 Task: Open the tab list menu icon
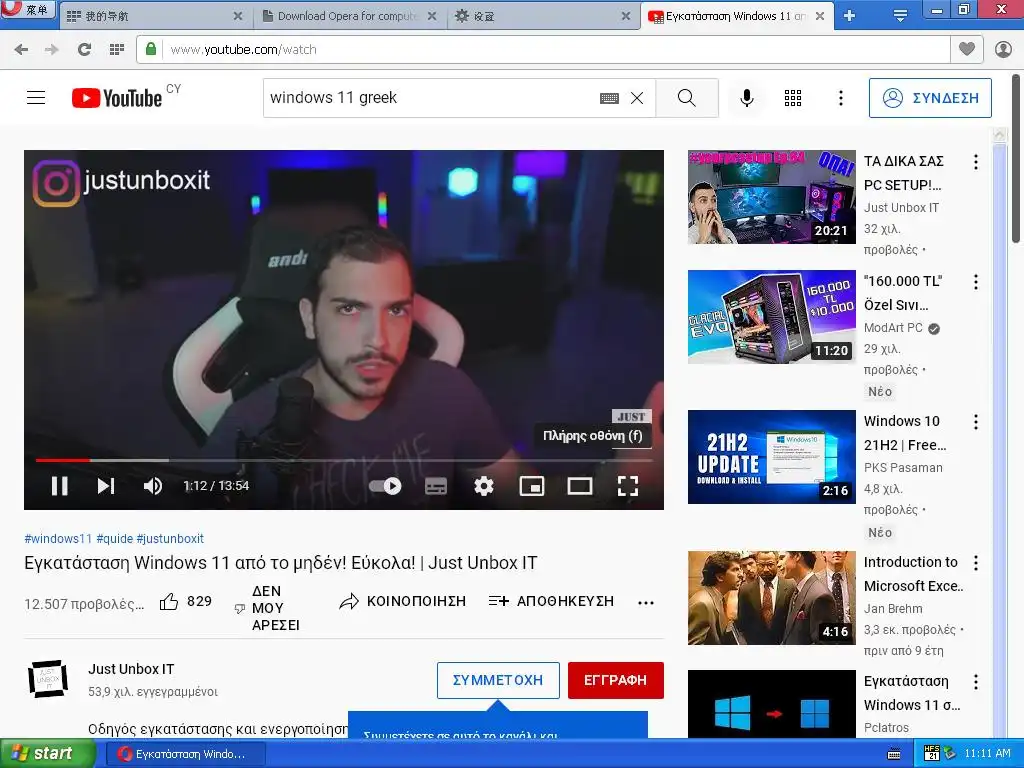(900, 16)
